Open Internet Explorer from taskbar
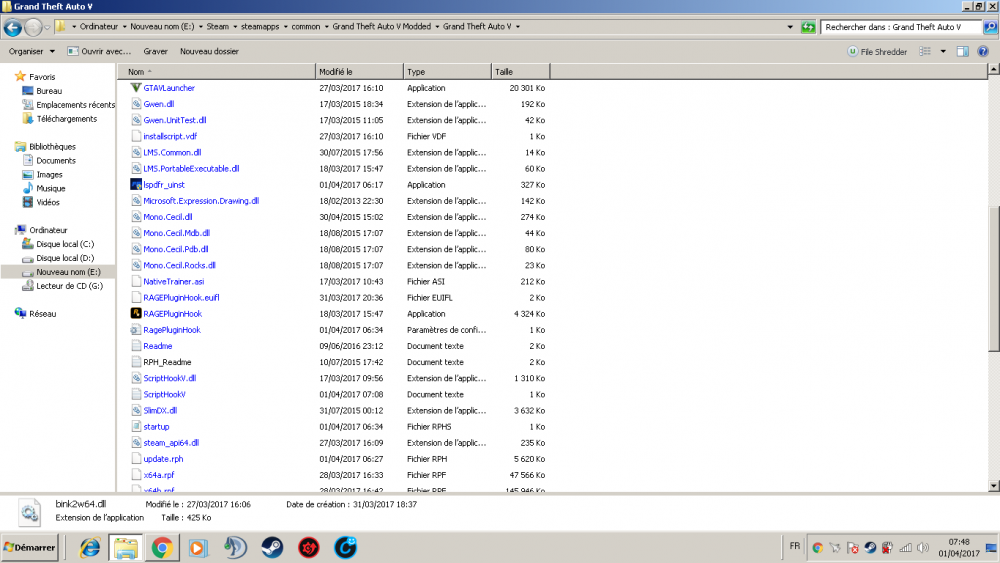Screen dimensions: 1000x563 [89, 548]
